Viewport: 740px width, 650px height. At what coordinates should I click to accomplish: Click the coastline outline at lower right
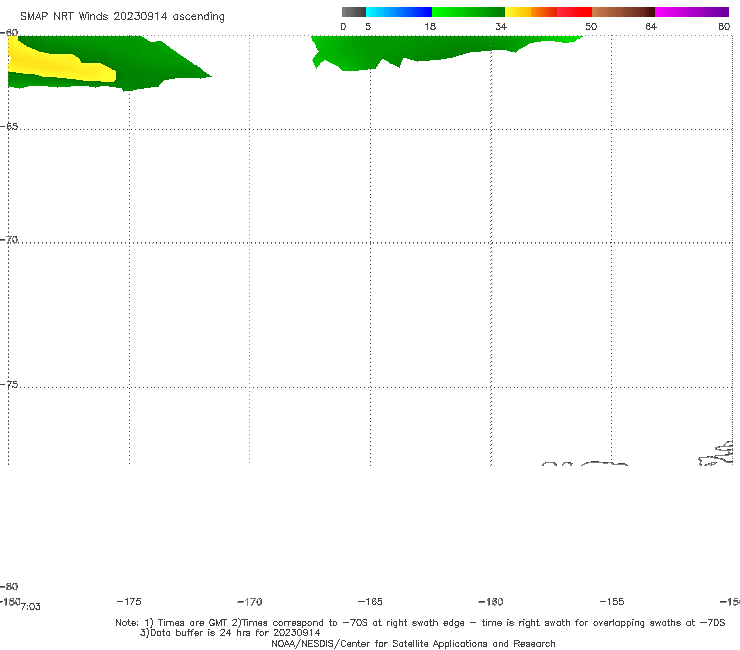click(716, 454)
